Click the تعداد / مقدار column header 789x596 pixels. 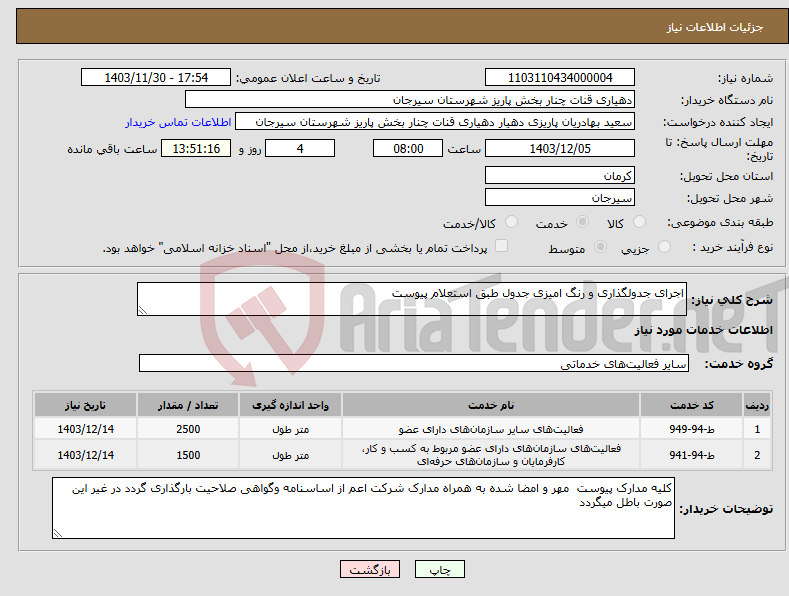[x=188, y=405]
